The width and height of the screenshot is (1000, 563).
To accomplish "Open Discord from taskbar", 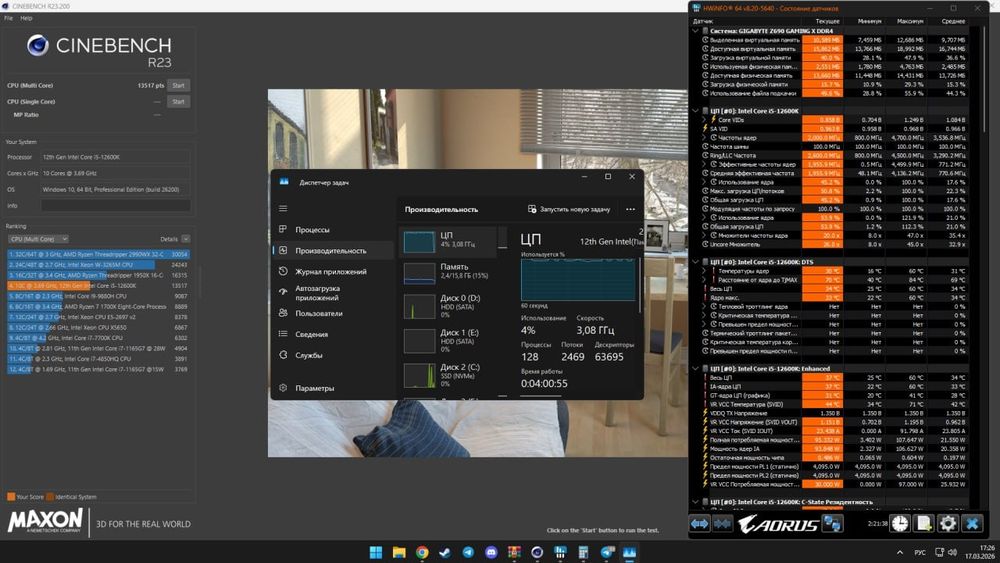I will click(x=491, y=552).
